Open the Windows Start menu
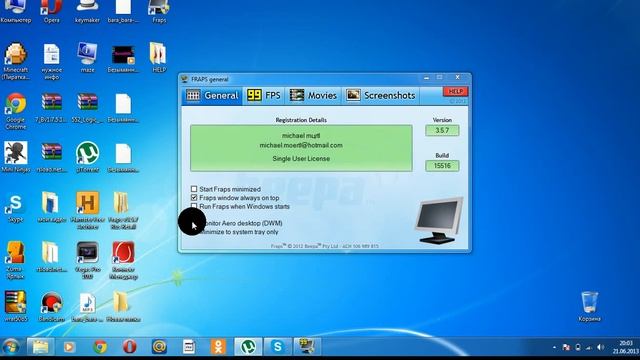 pyautogui.click(x=11, y=347)
